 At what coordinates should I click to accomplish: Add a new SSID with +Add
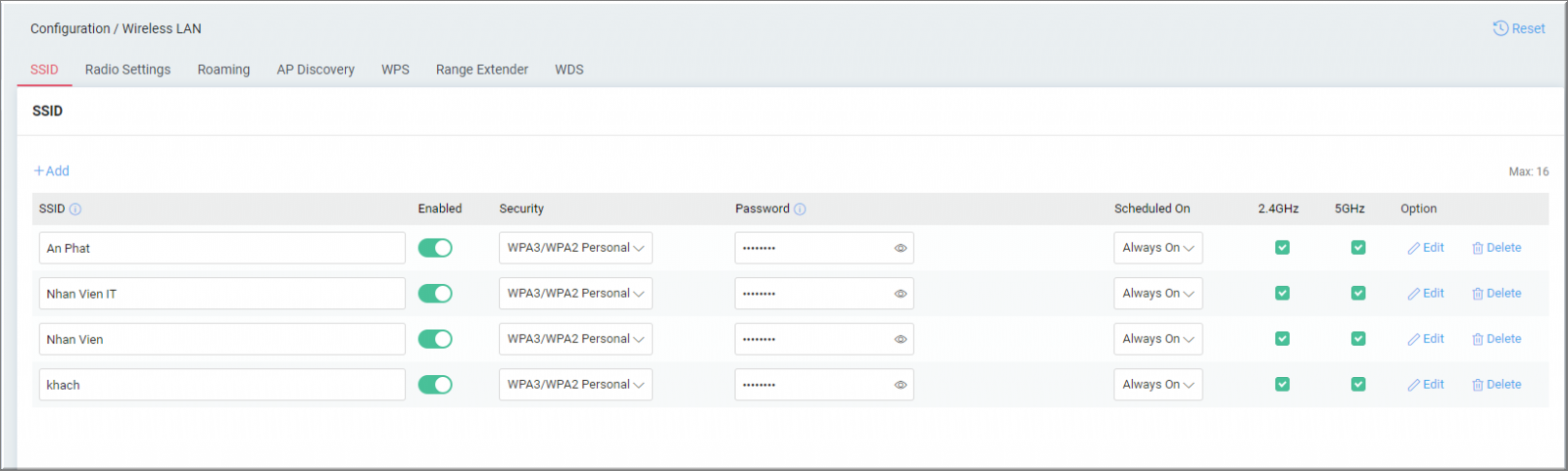click(x=52, y=170)
